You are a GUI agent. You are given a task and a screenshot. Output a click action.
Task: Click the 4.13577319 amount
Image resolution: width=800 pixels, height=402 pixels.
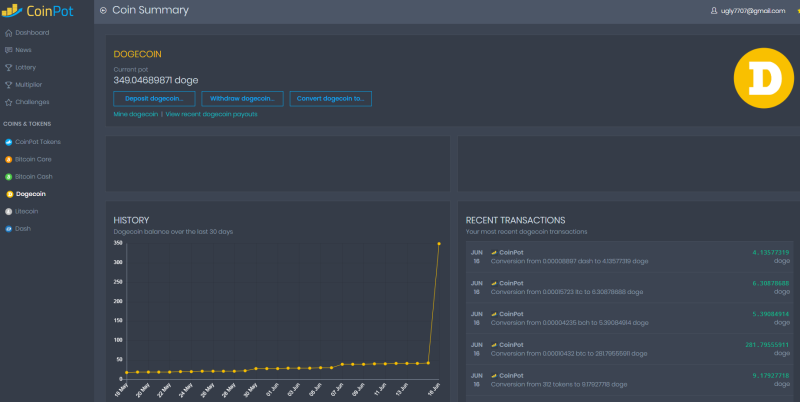point(770,253)
